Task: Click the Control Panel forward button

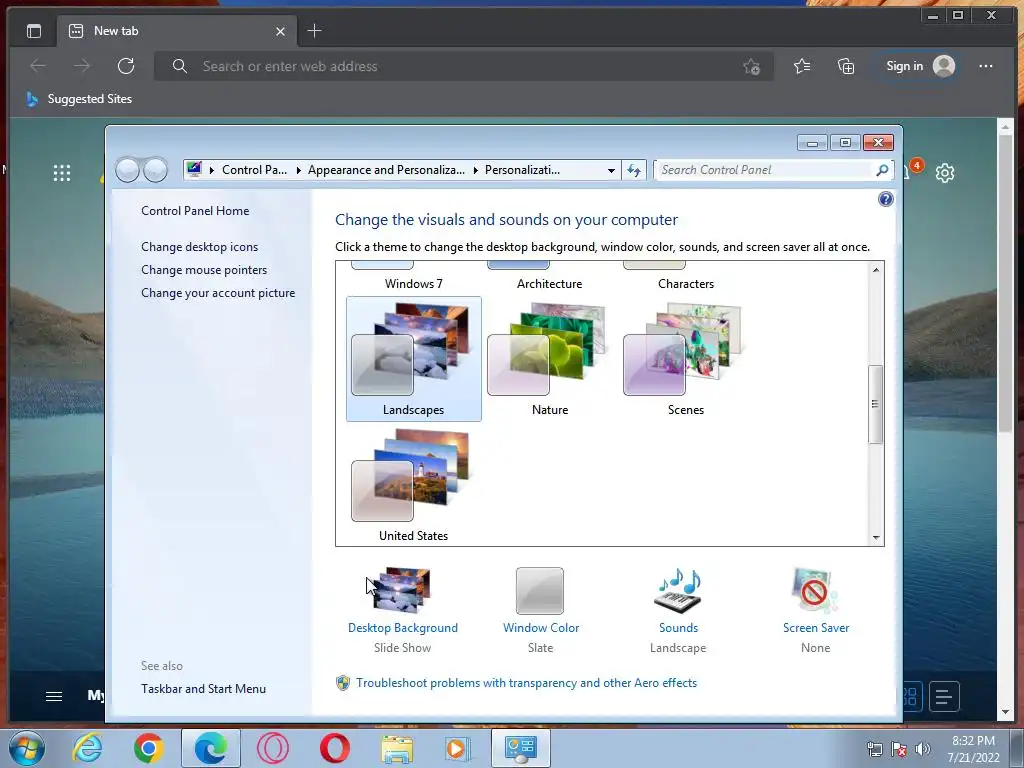Action: pos(155,170)
